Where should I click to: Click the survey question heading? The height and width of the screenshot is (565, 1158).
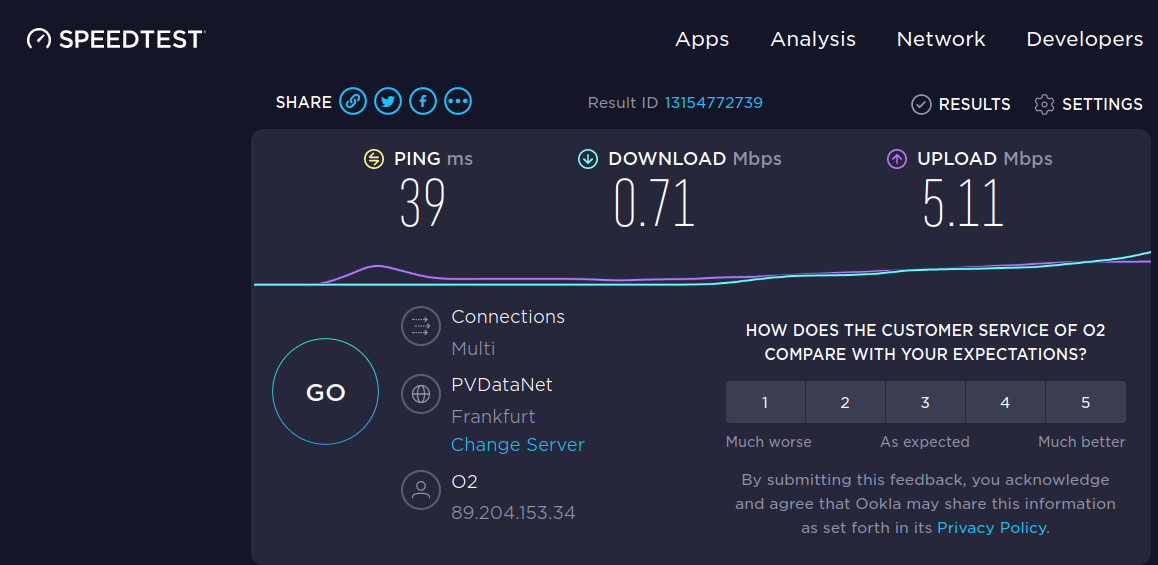point(925,342)
